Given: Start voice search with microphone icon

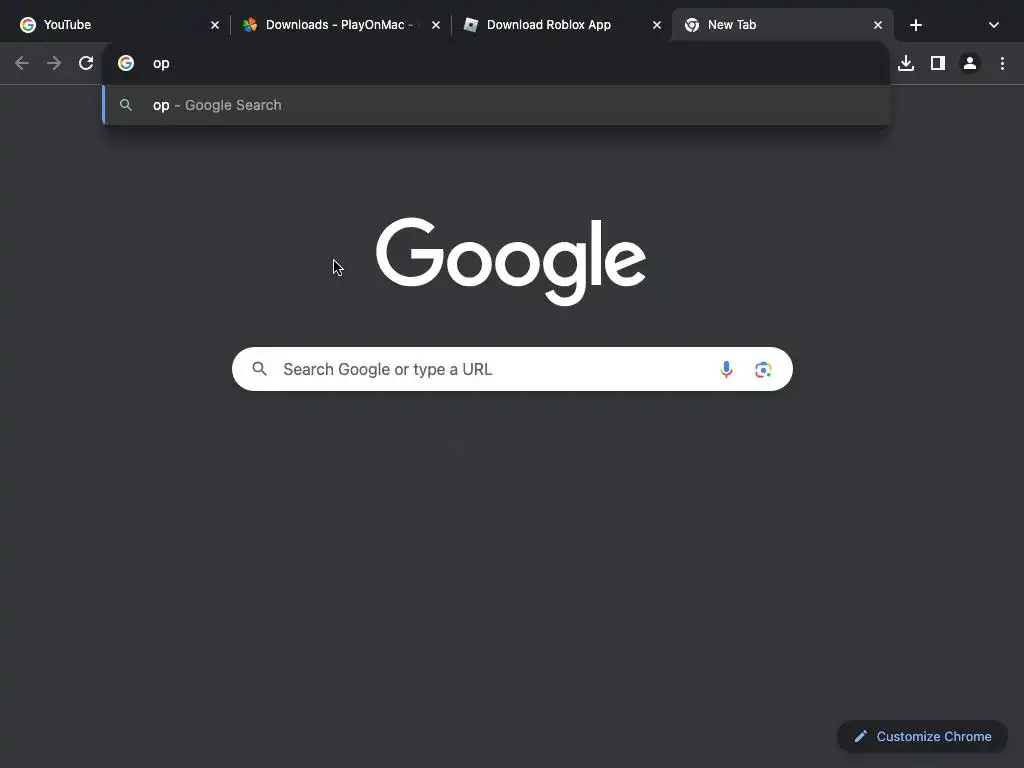Looking at the screenshot, I should 726,369.
